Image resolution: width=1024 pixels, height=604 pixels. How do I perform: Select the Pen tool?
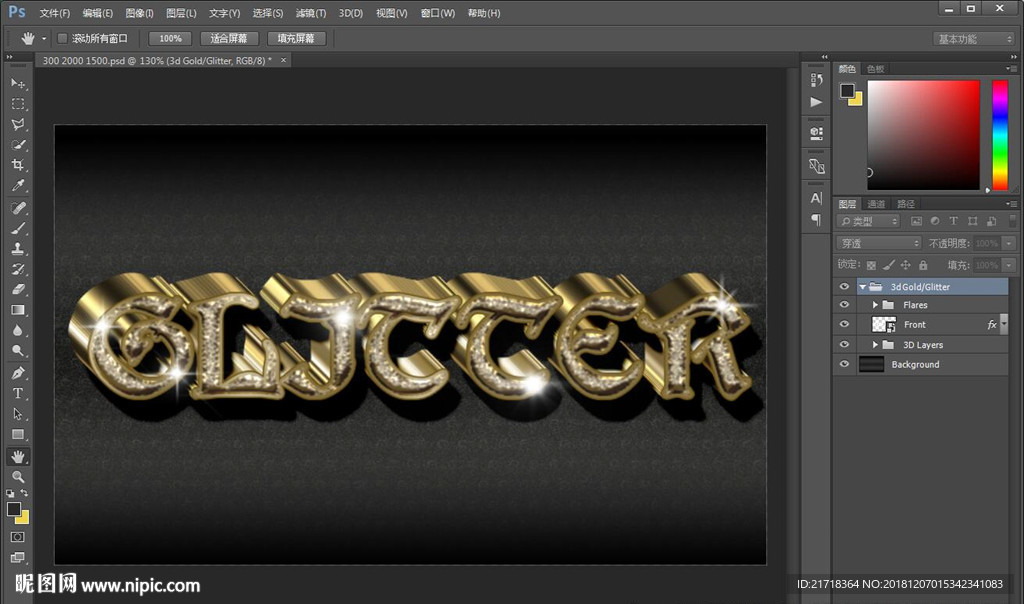pyautogui.click(x=18, y=373)
